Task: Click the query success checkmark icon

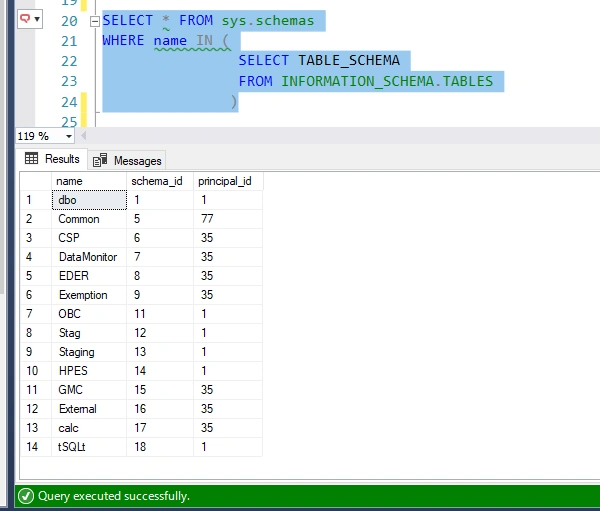Action: (x=26, y=496)
